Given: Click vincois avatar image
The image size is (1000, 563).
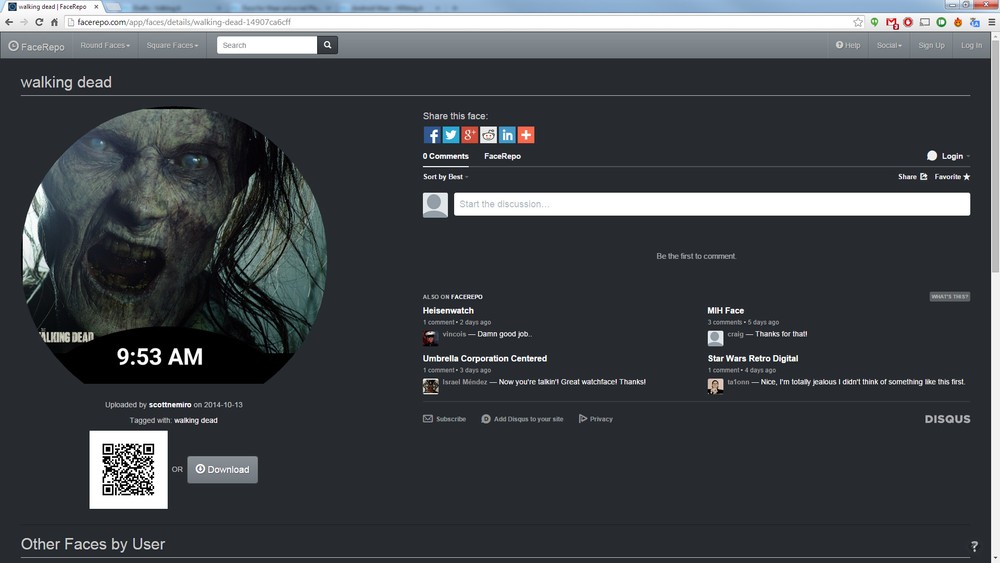Looking at the screenshot, I should 430,338.
